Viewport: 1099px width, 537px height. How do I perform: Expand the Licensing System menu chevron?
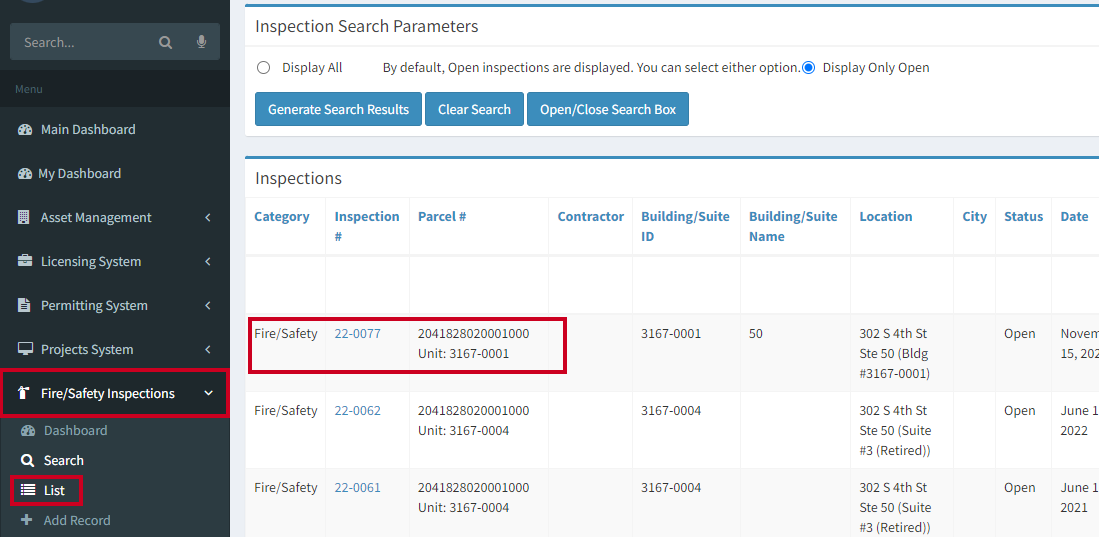click(207, 261)
